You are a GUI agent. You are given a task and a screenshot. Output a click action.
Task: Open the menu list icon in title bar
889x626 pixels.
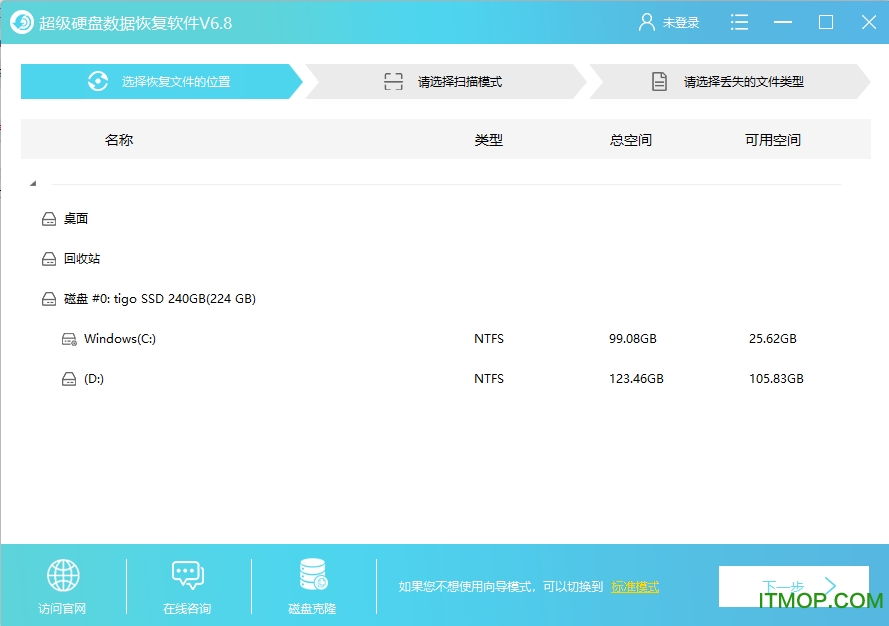(739, 22)
